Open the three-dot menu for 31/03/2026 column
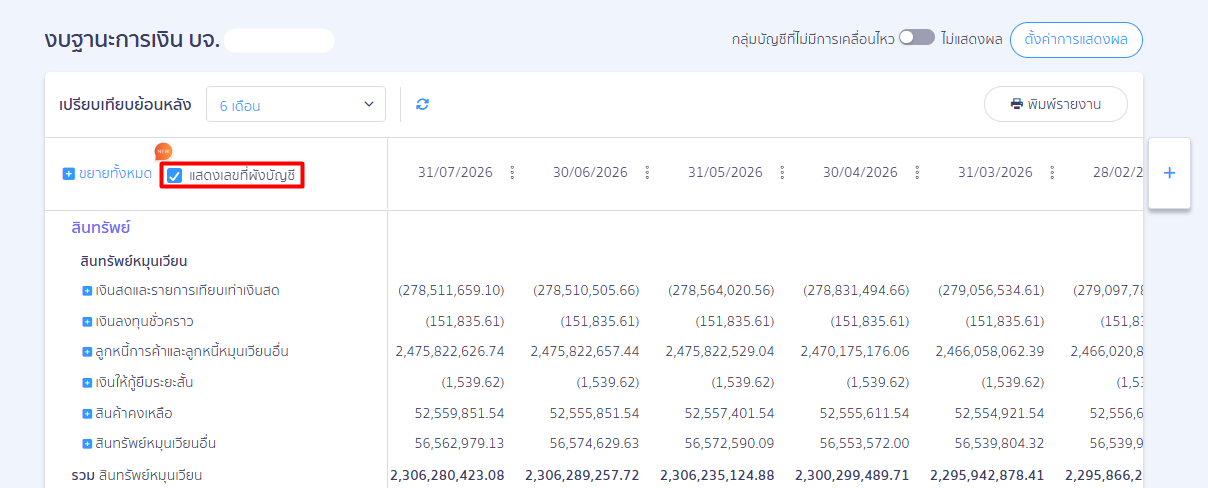The image size is (1208, 488). click(x=1052, y=172)
